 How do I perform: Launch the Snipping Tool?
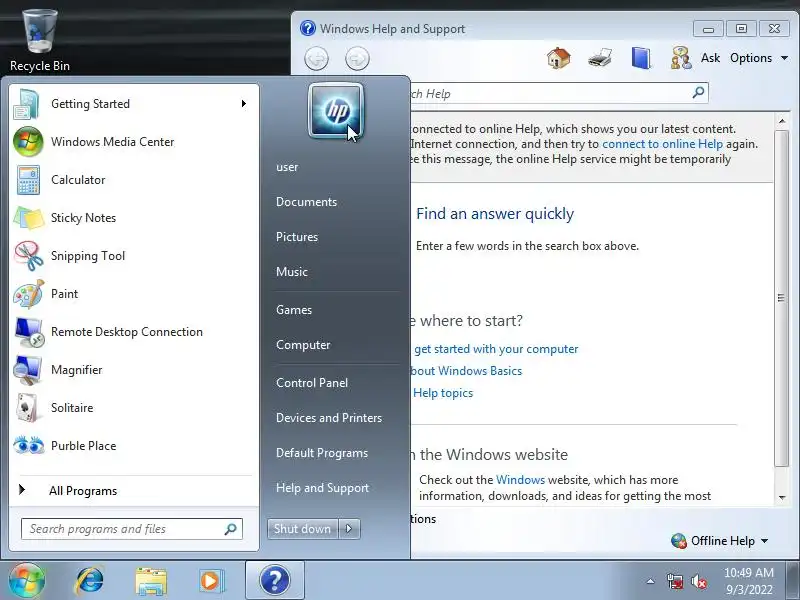coord(134,256)
